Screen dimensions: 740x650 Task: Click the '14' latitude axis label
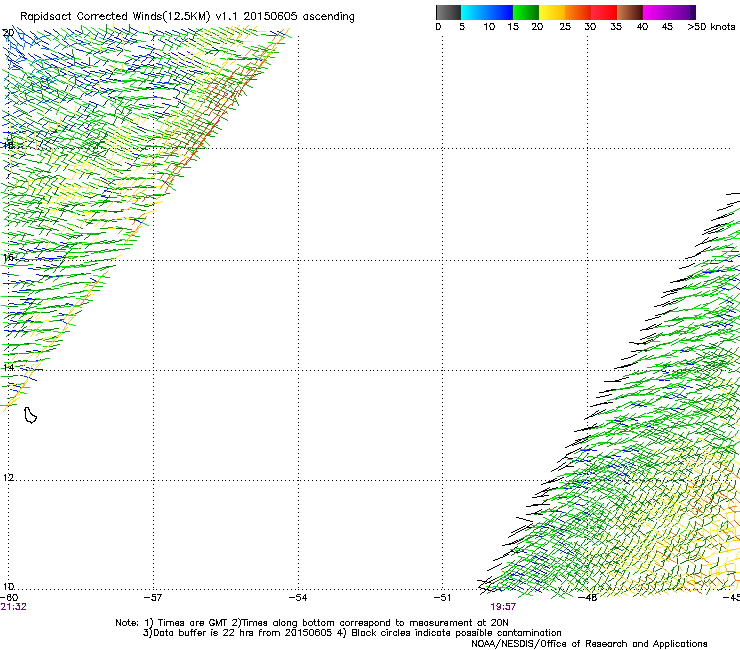pos(8,368)
